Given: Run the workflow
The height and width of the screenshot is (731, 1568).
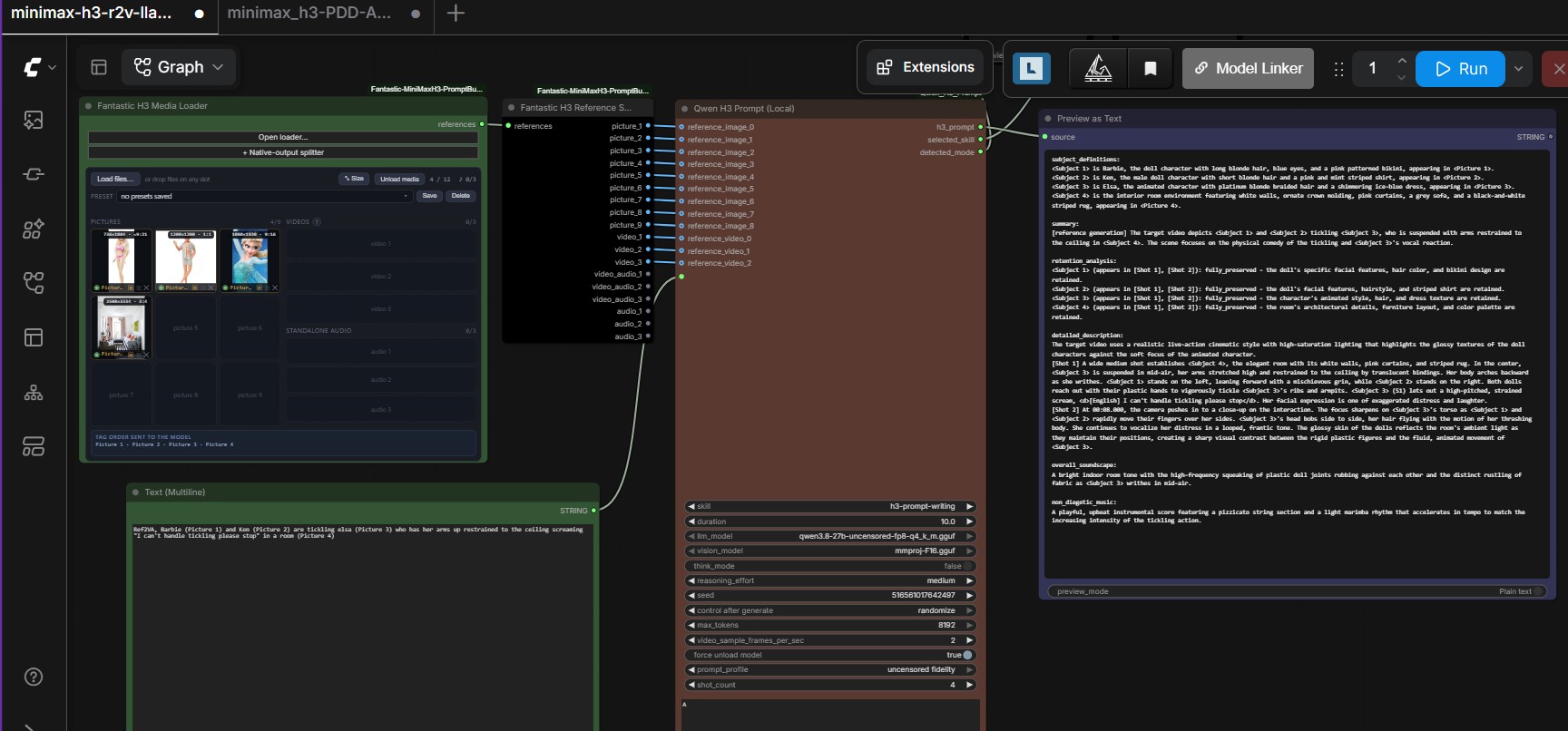Looking at the screenshot, I should (1460, 68).
